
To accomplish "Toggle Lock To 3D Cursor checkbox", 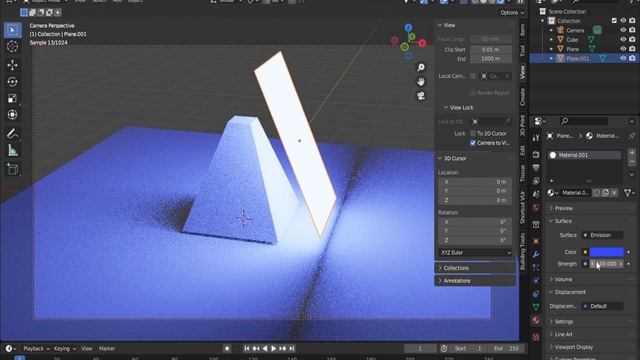I will tap(473, 133).
